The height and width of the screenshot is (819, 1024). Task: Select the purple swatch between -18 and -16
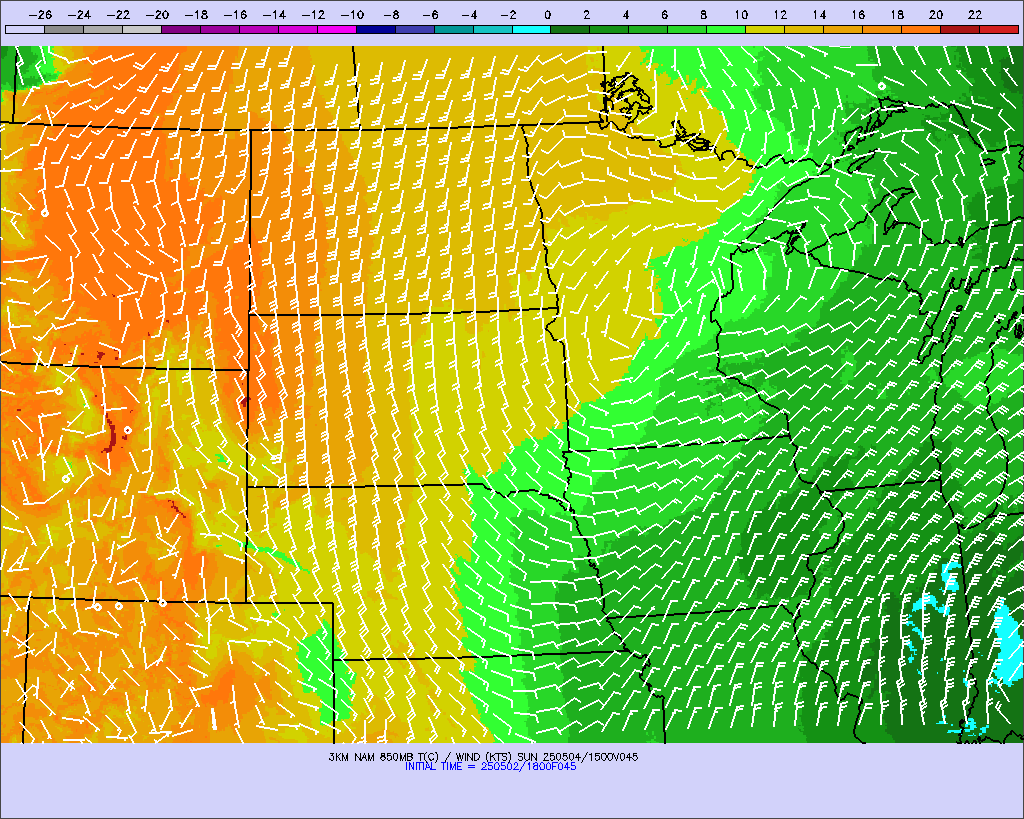219,29
